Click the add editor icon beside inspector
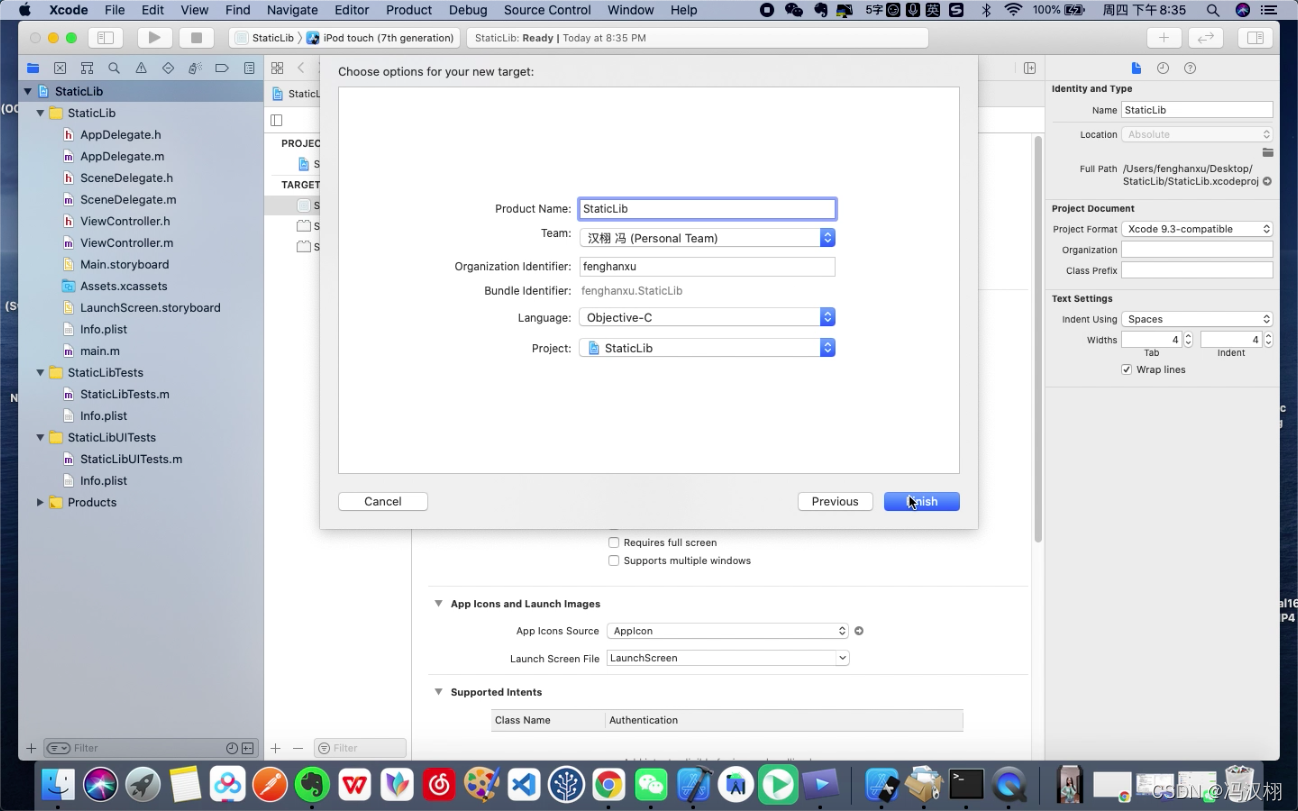 pos(1029,68)
